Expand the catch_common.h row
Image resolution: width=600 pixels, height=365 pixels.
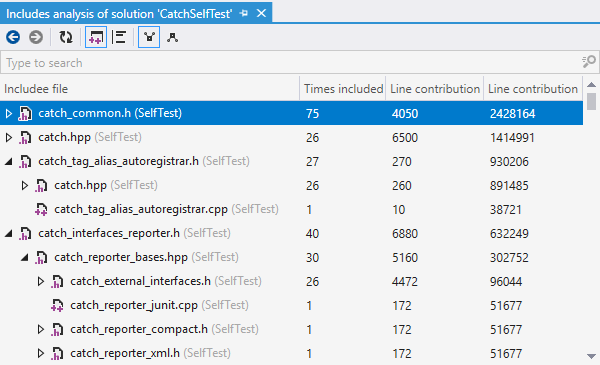(8, 113)
